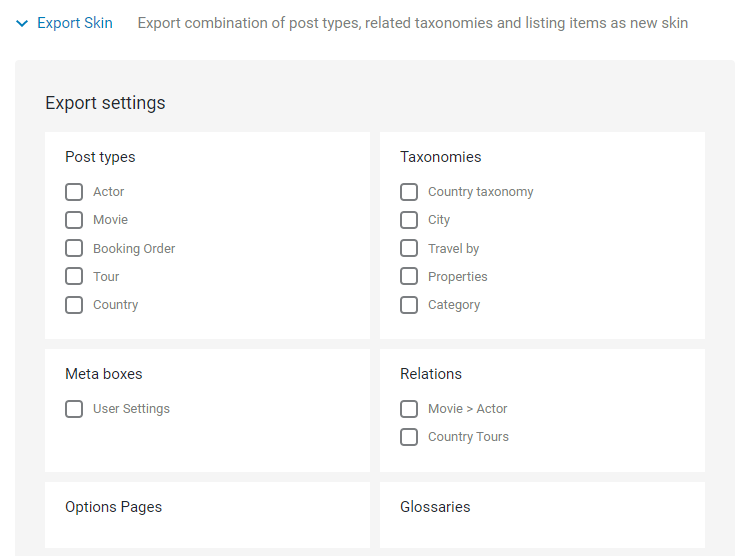This screenshot has width=740, height=556.
Task: Check the Country post type checkbox
Action: (74, 305)
